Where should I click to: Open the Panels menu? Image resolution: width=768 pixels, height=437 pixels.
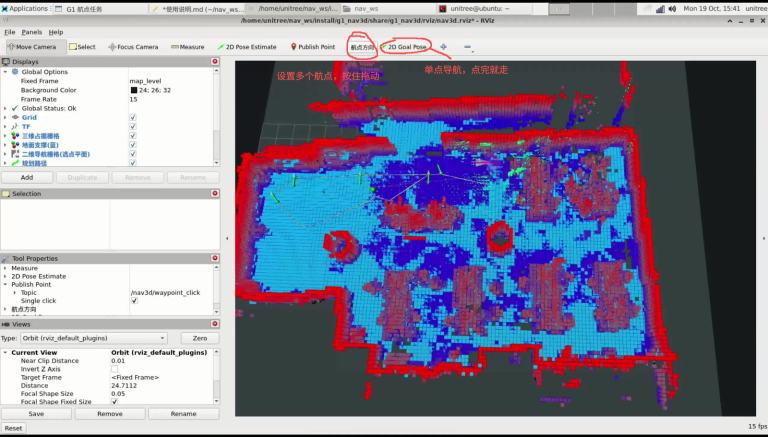(32, 32)
